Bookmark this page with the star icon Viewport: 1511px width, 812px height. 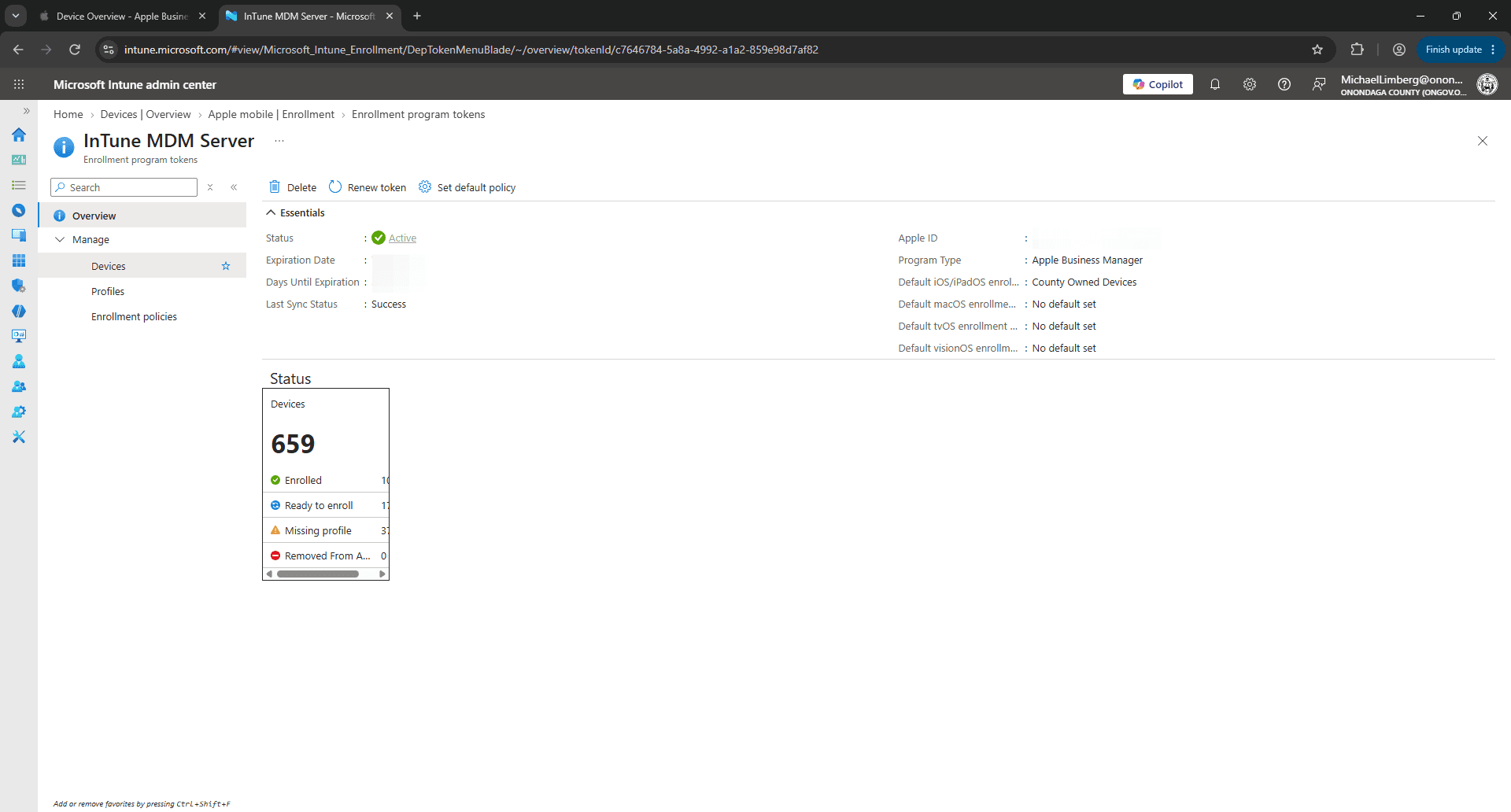(1317, 50)
